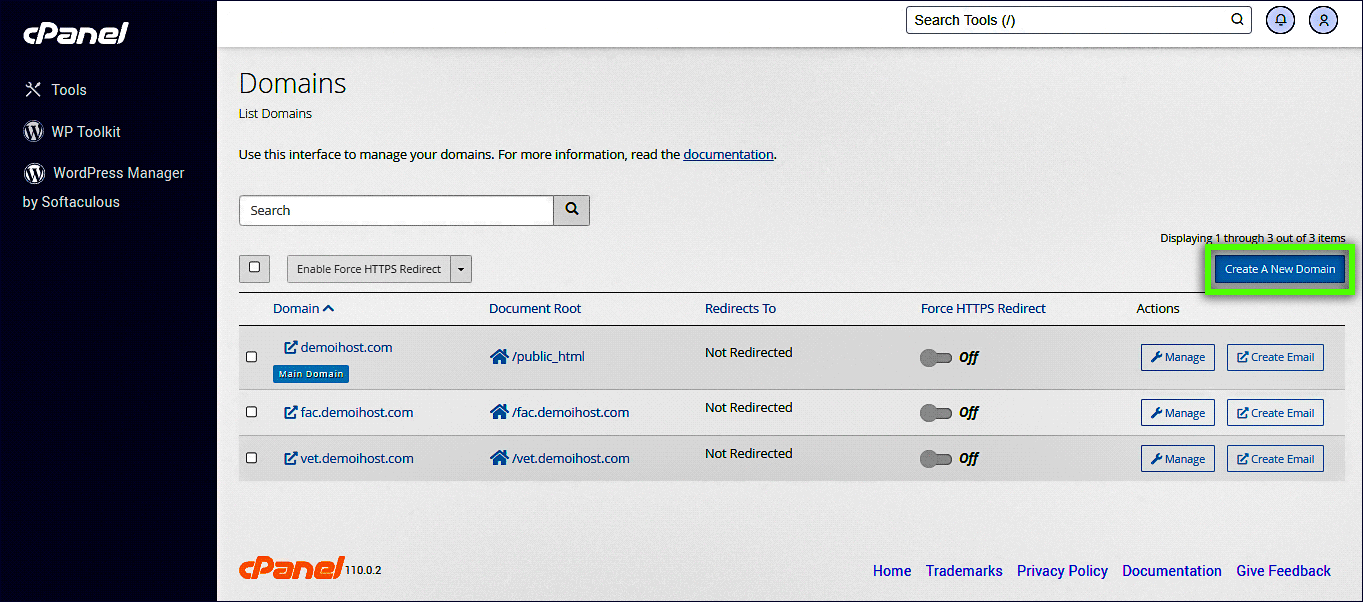Click the search magnifier button beside Search field
The image size is (1363, 602).
(x=572, y=210)
